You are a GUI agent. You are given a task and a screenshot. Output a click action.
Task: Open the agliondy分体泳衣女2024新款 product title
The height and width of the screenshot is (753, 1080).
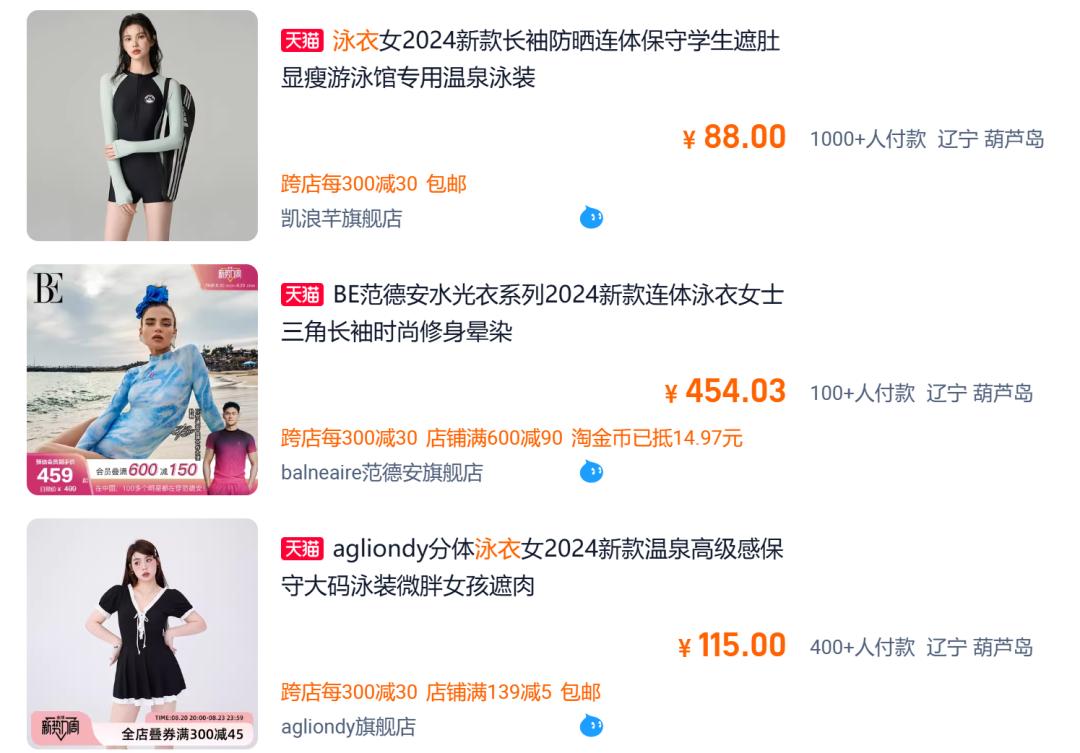pos(532,568)
